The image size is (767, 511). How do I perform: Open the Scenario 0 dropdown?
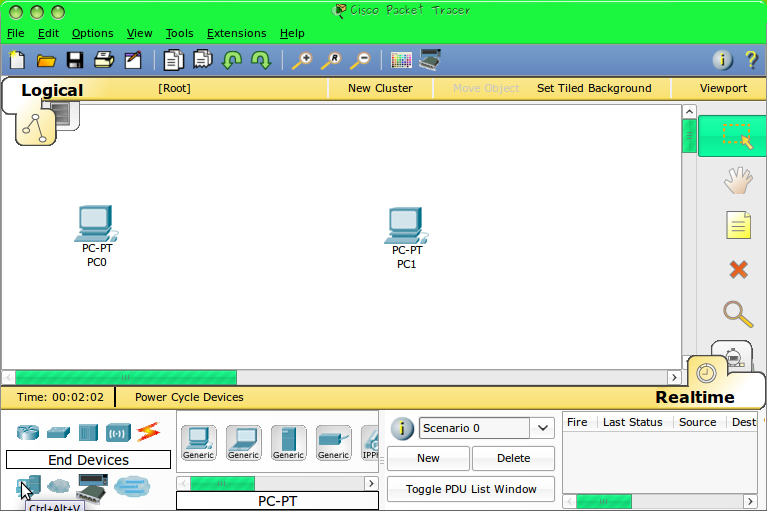click(x=542, y=428)
